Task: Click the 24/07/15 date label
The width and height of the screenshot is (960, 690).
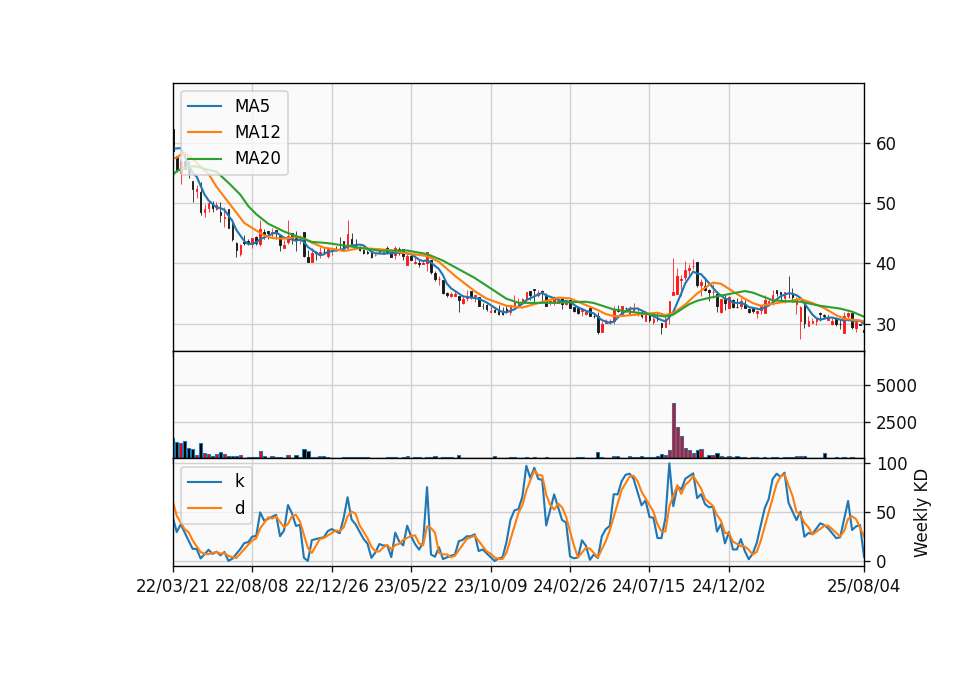Action: pos(649,586)
